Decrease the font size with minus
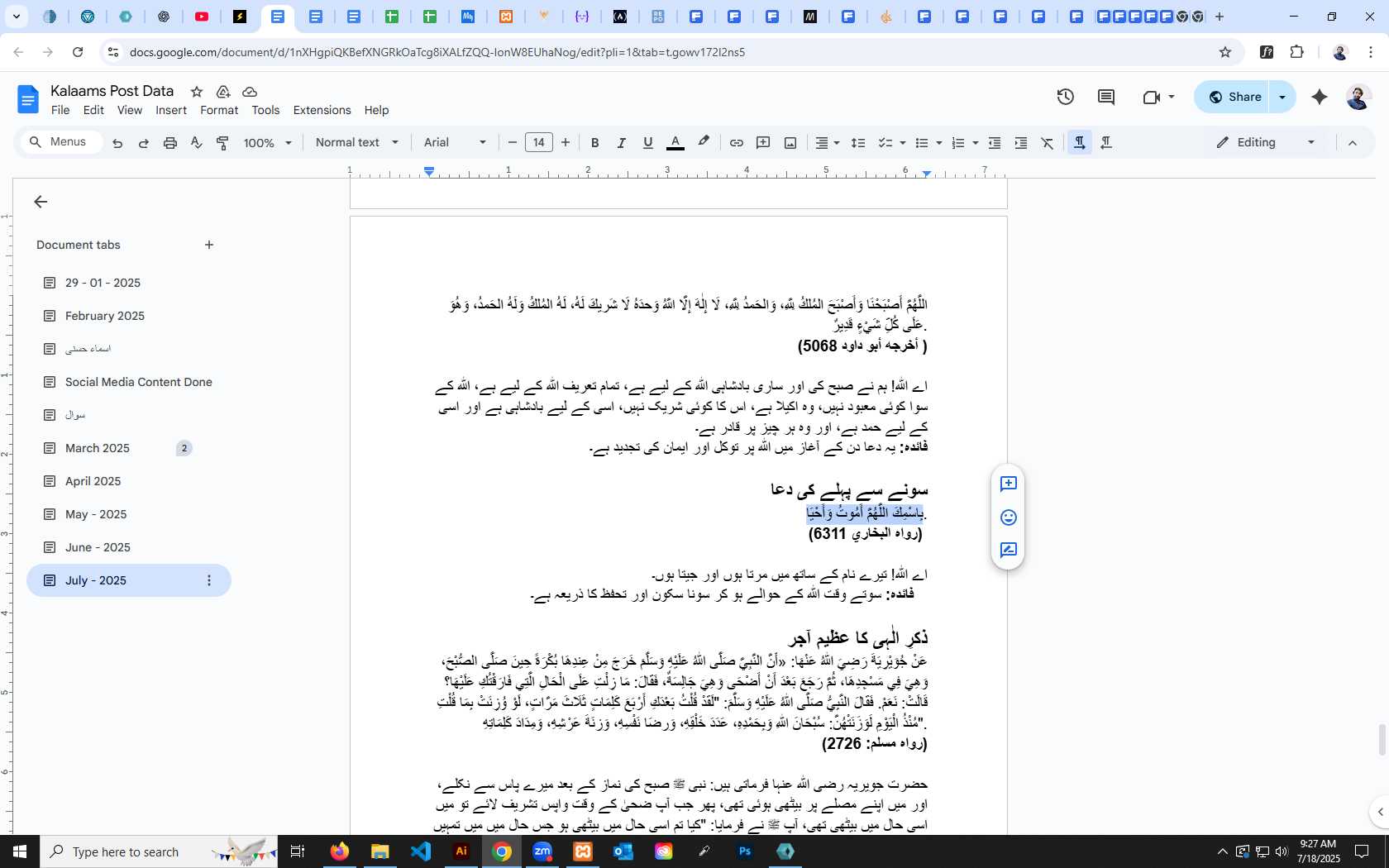The image size is (1389, 868). (x=513, y=143)
